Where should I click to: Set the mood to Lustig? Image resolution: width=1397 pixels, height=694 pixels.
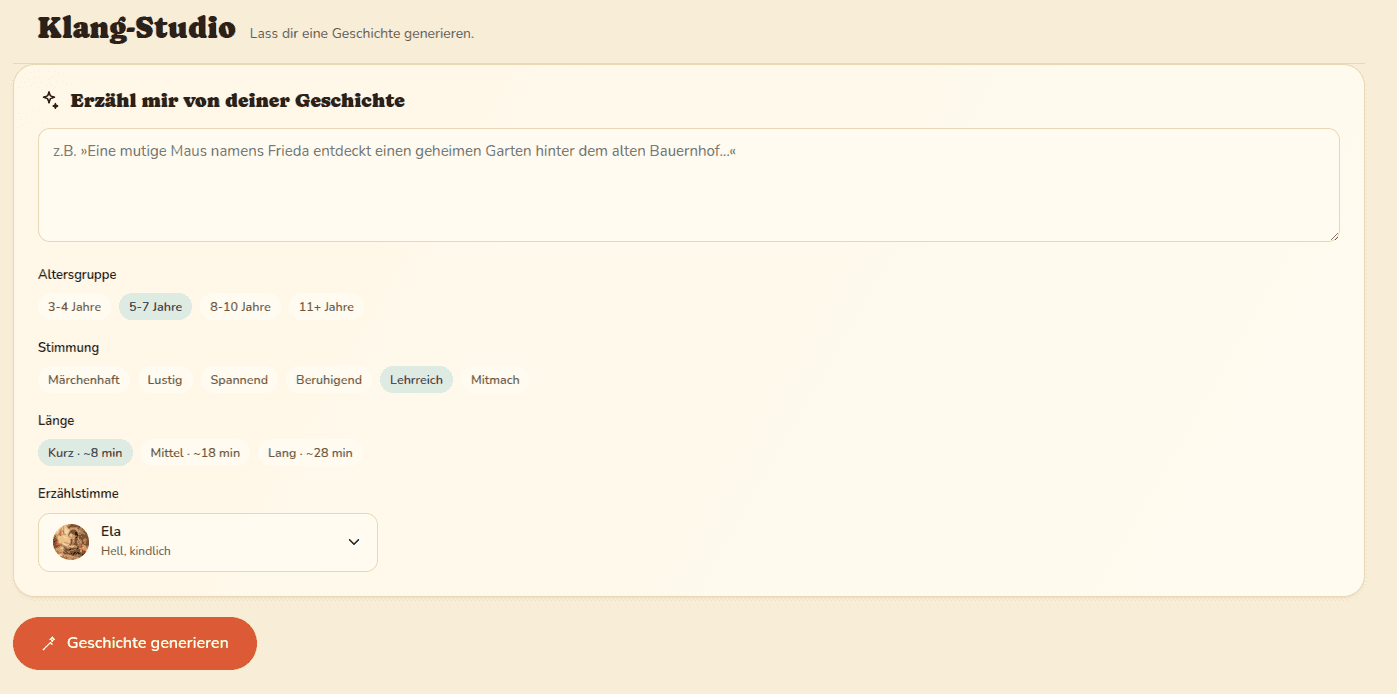point(165,380)
